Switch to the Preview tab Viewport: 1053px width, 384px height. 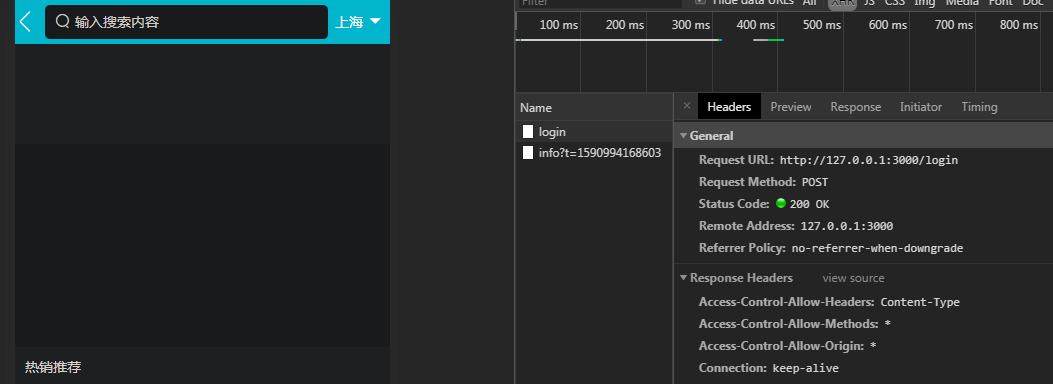(790, 107)
